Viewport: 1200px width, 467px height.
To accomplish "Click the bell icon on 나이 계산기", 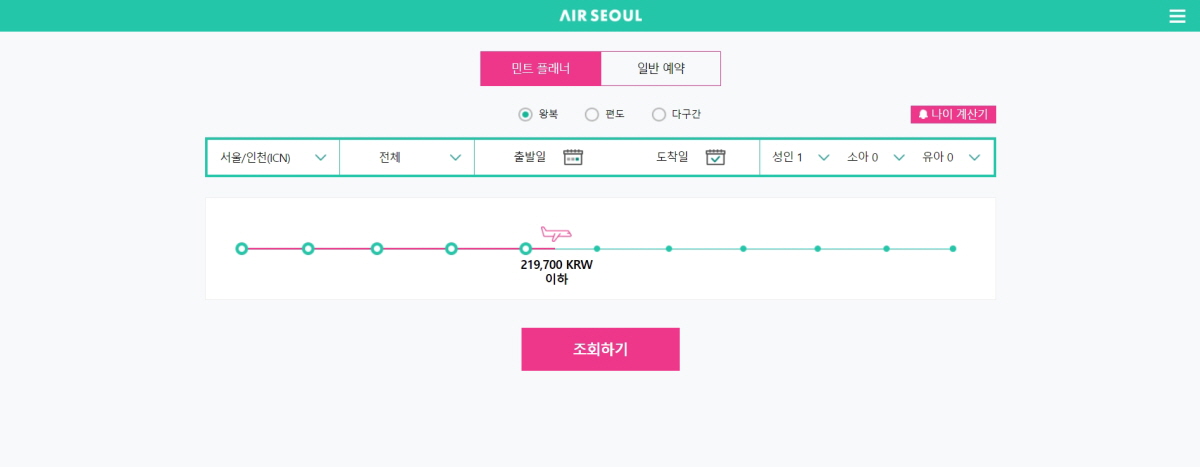I will pyautogui.click(x=921, y=114).
